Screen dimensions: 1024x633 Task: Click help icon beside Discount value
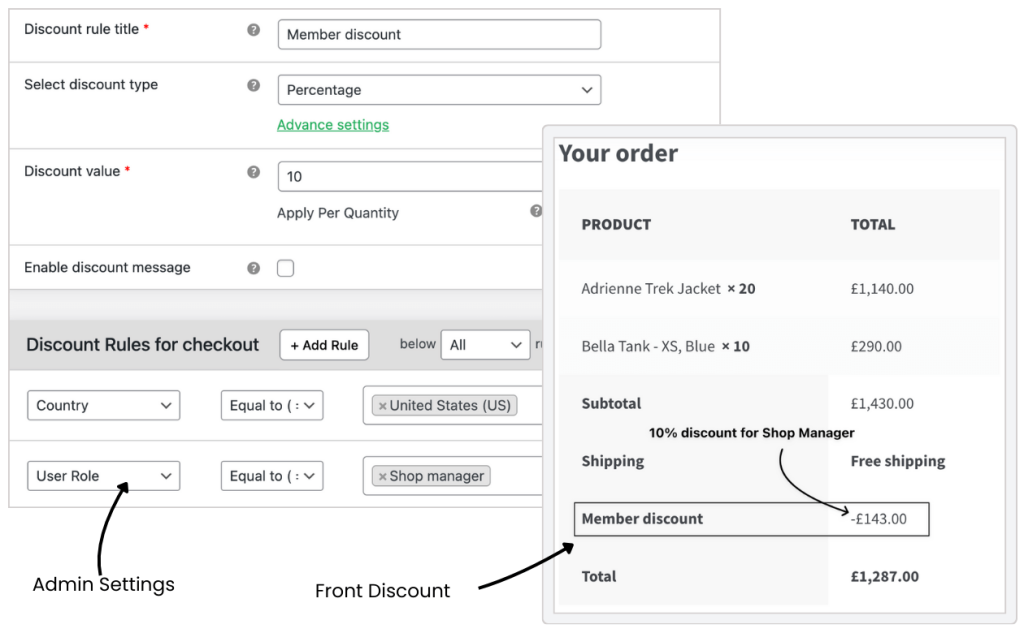point(254,172)
